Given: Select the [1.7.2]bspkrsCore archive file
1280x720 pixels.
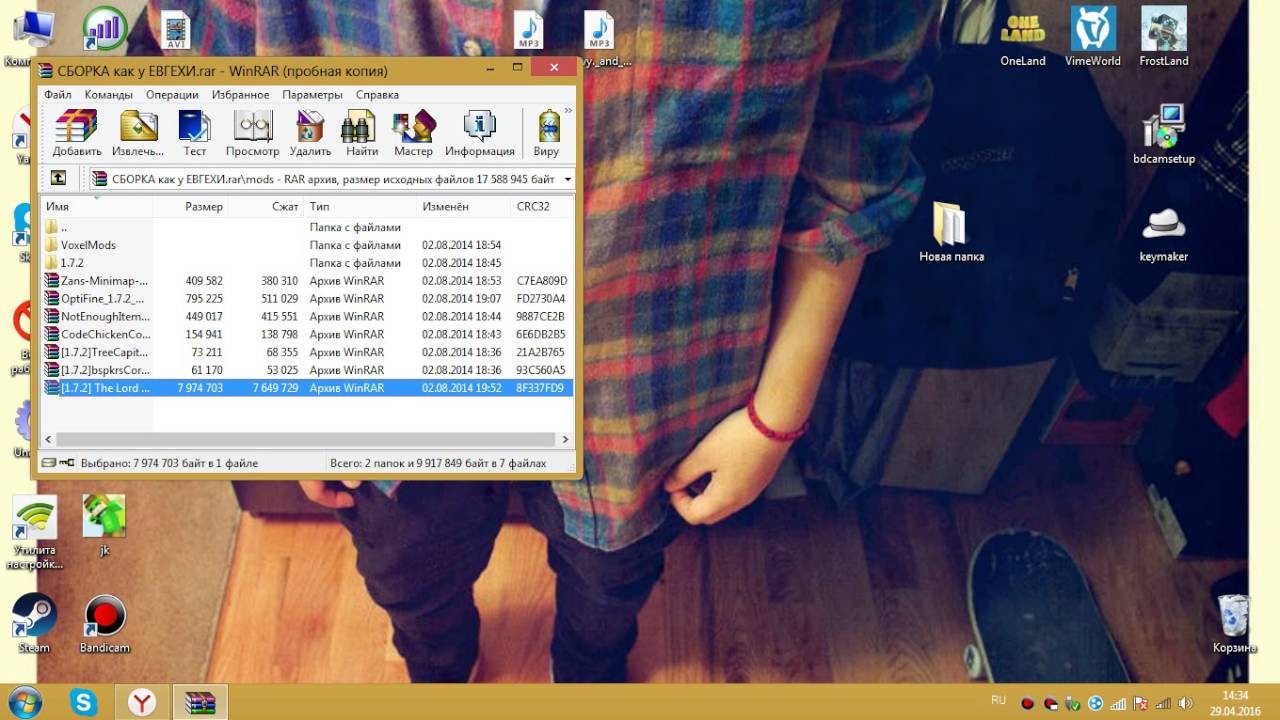Looking at the screenshot, I should point(308,371).
